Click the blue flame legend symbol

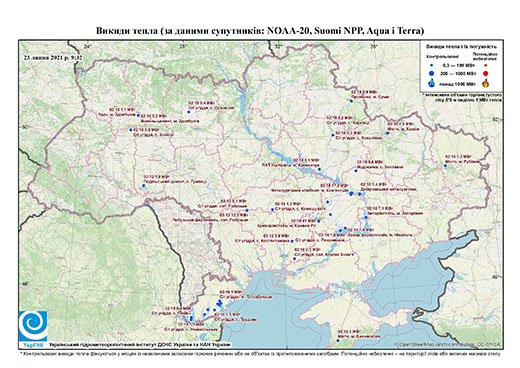pyautogui.click(x=432, y=83)
